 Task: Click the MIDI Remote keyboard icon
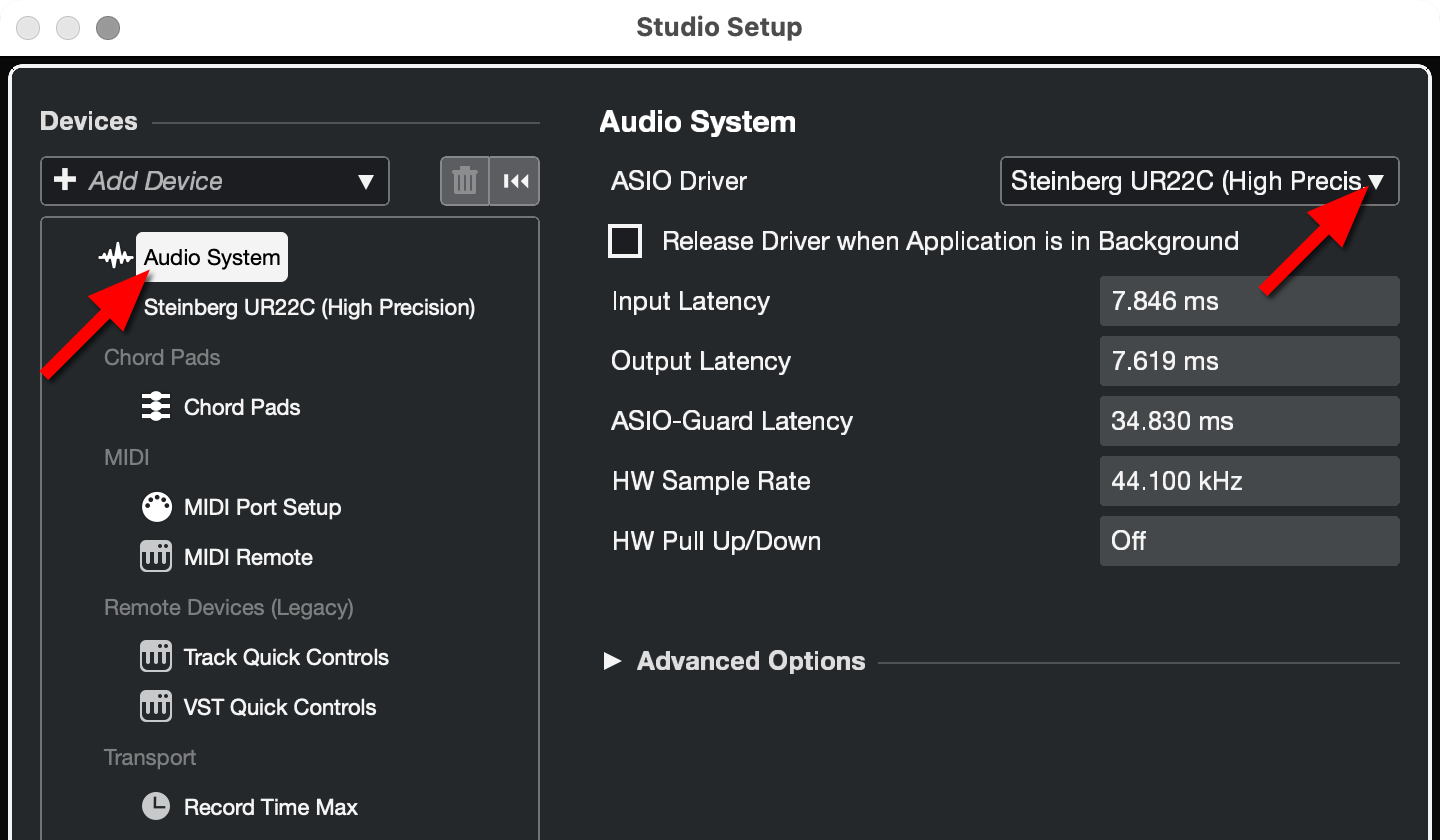coord(156,556)
